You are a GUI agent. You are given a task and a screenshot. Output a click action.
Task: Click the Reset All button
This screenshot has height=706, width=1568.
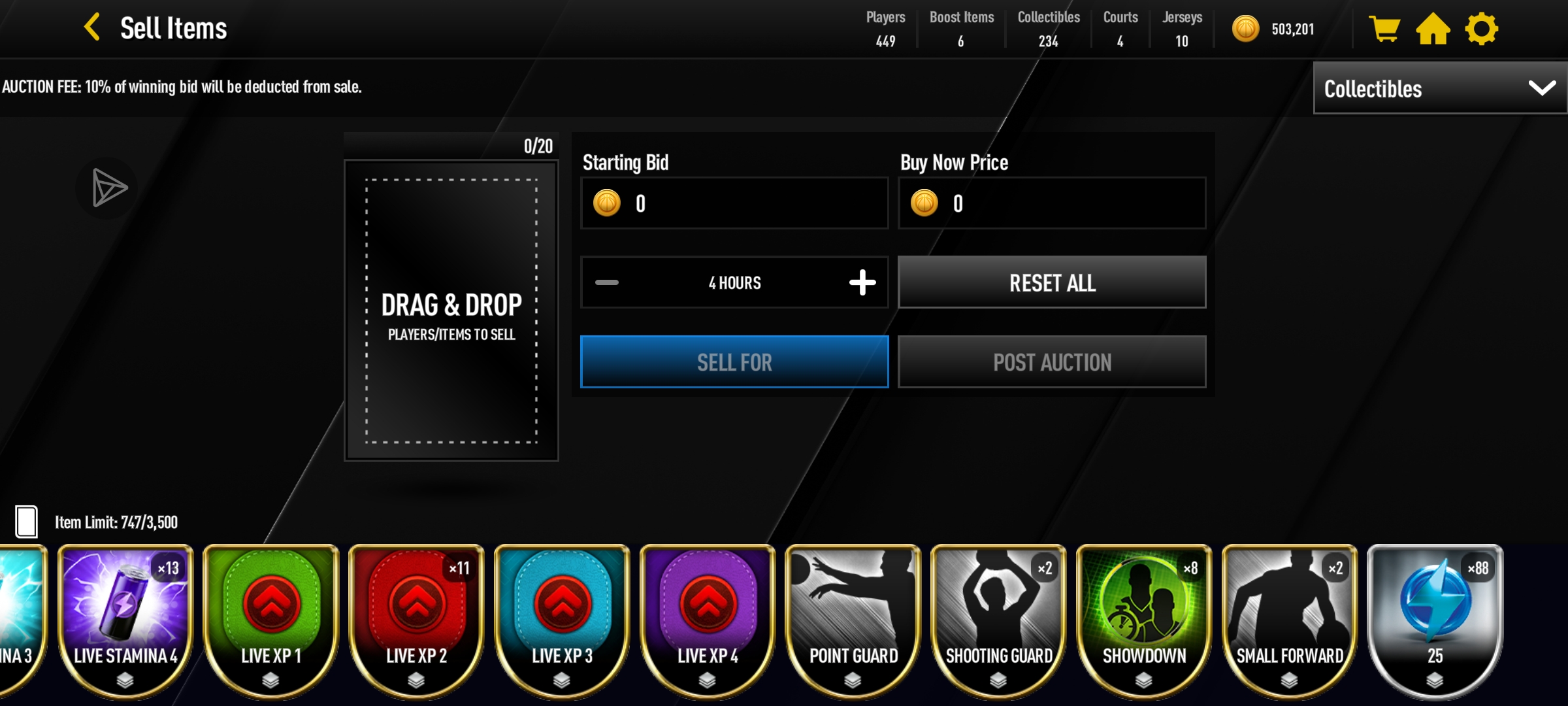[x=1052, y=282]
